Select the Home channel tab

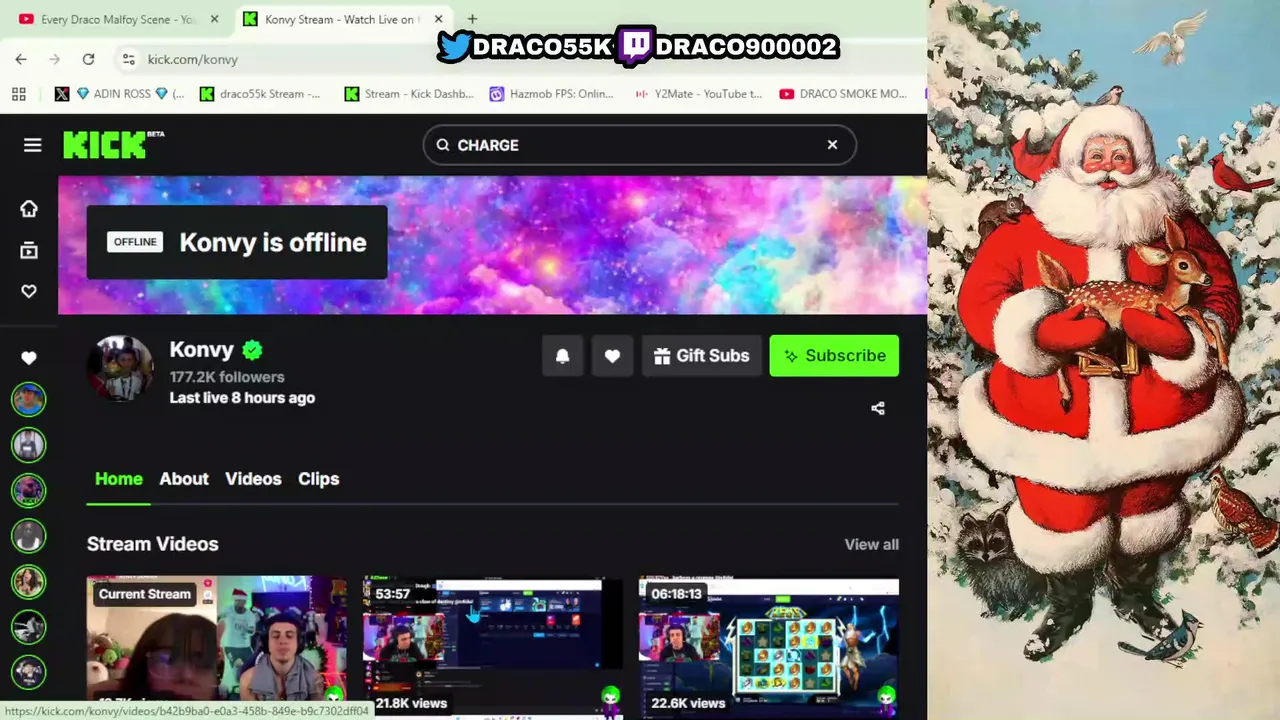point(119,479)
